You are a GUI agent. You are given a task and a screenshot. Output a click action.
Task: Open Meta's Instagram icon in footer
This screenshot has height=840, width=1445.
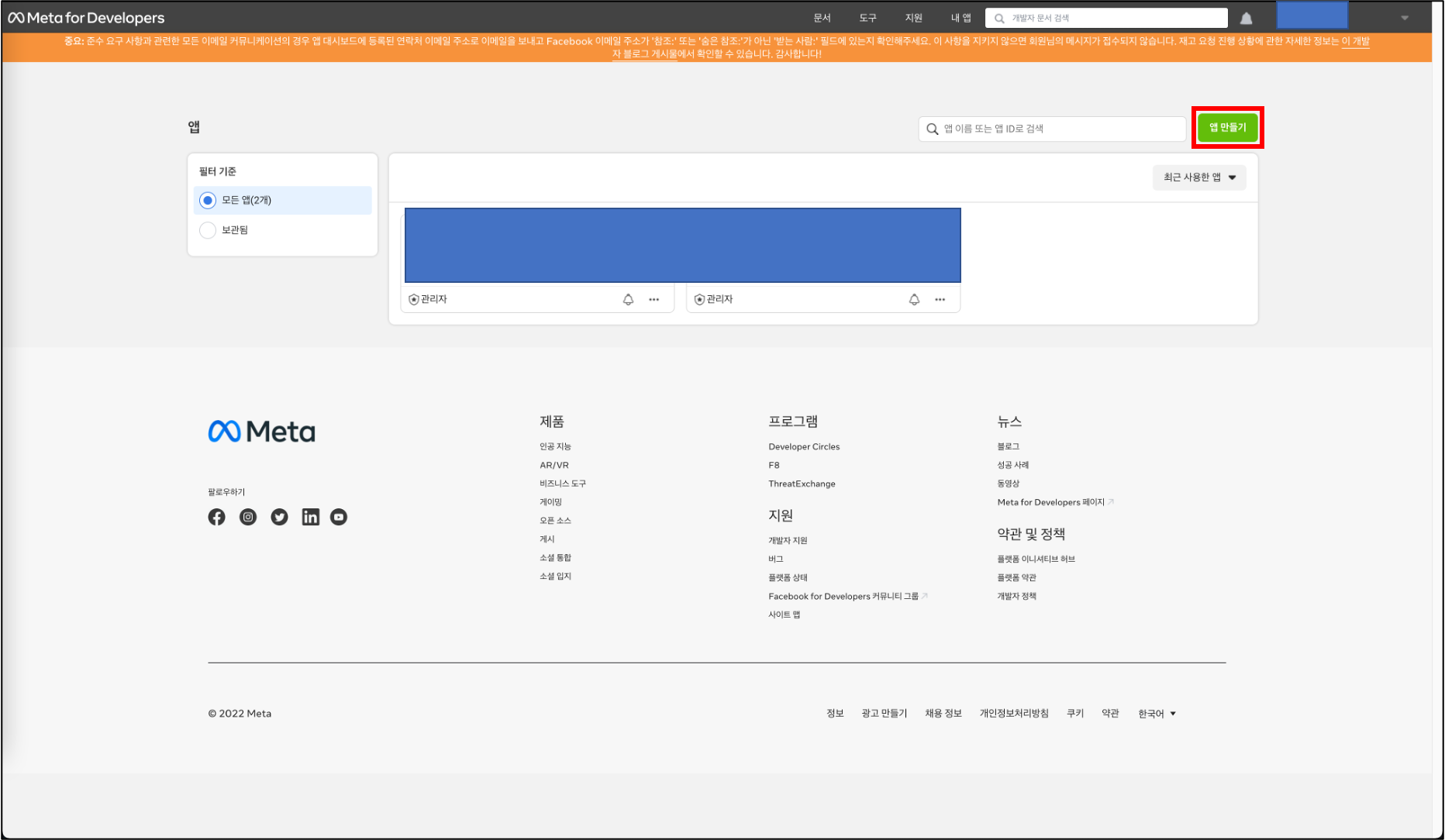[x=248, y=517]
